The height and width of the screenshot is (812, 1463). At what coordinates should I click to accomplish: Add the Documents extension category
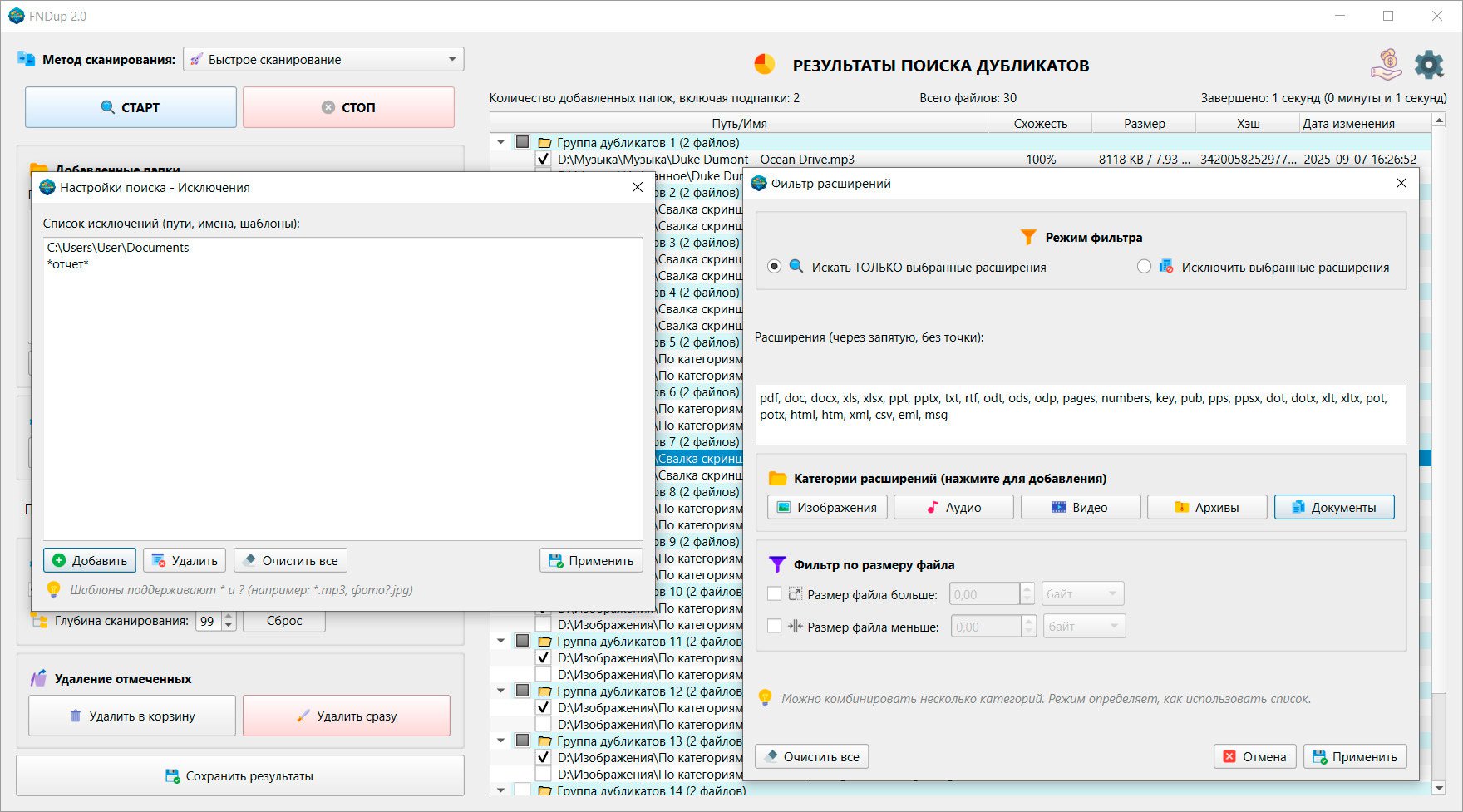[x=1333, y=507]
